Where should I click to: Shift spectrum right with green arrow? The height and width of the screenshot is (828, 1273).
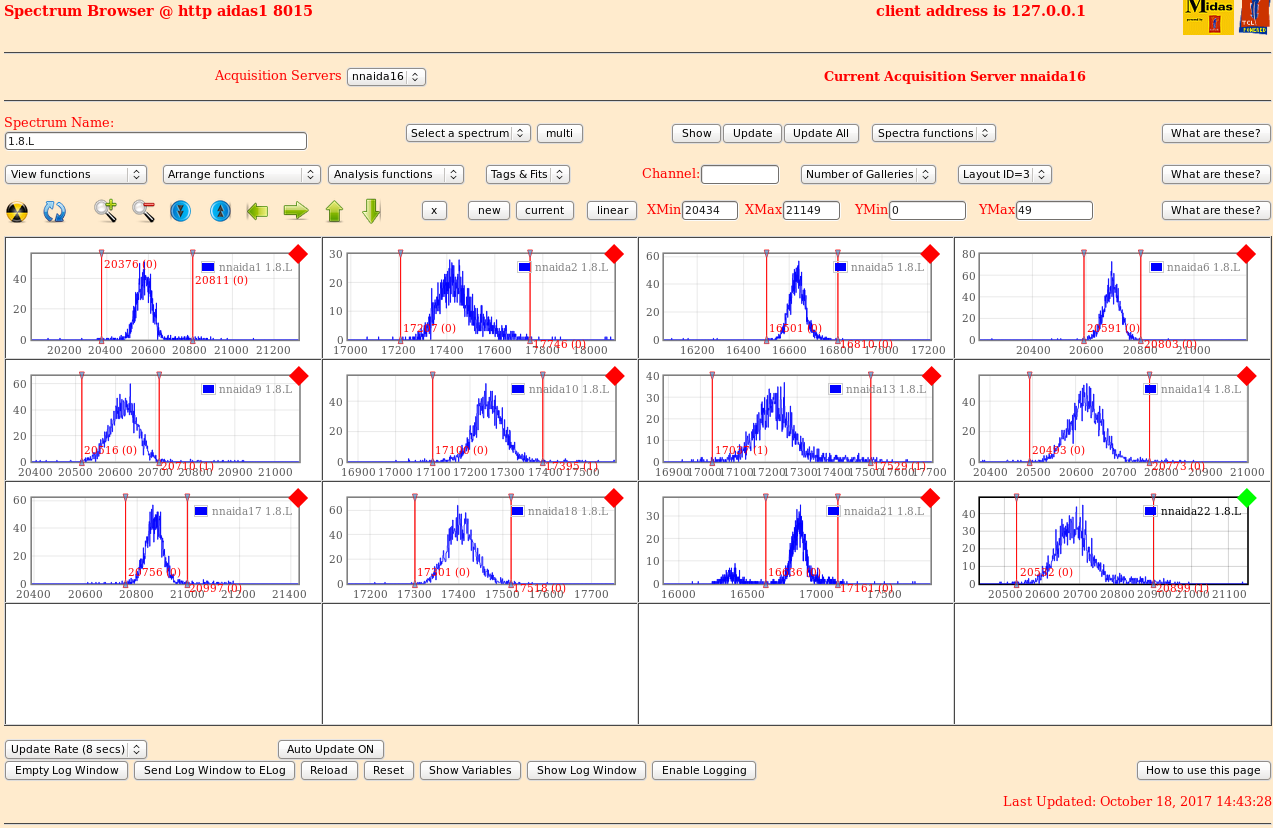(x=296, y=211)
